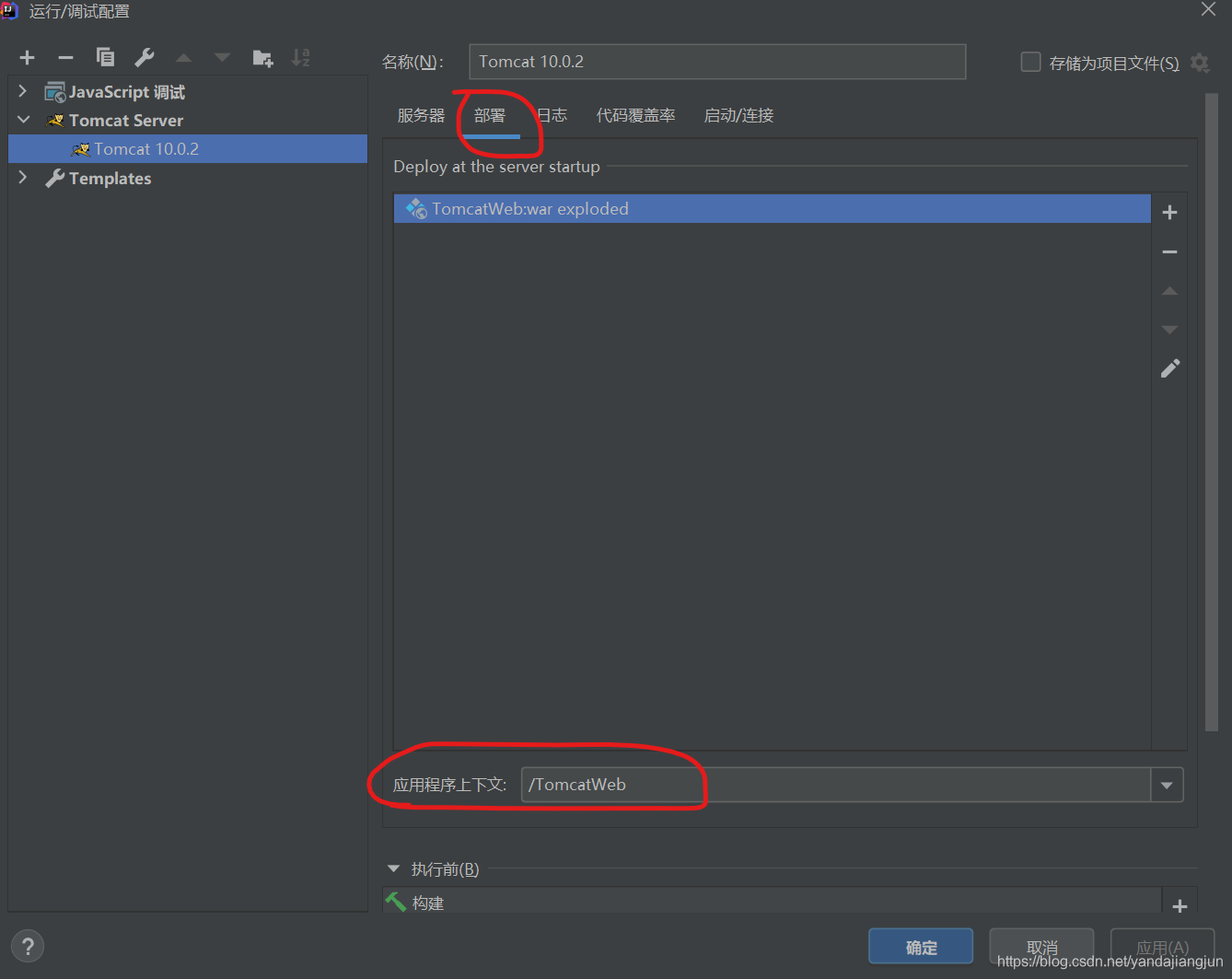Select TomcatWeb:war exploded artifact

(x=772, y=209)
